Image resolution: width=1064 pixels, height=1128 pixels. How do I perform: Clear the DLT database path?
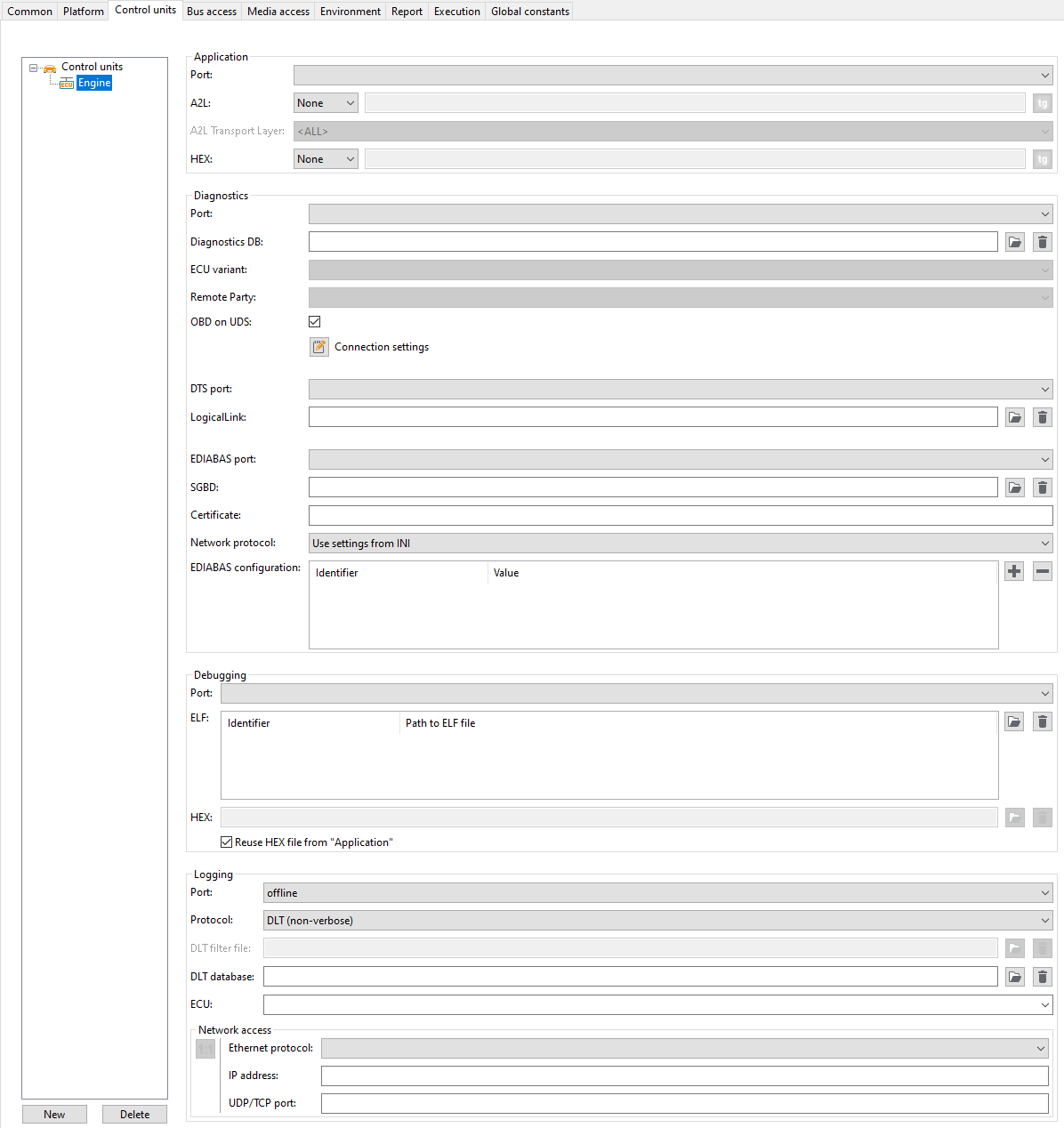[1043, 977]
